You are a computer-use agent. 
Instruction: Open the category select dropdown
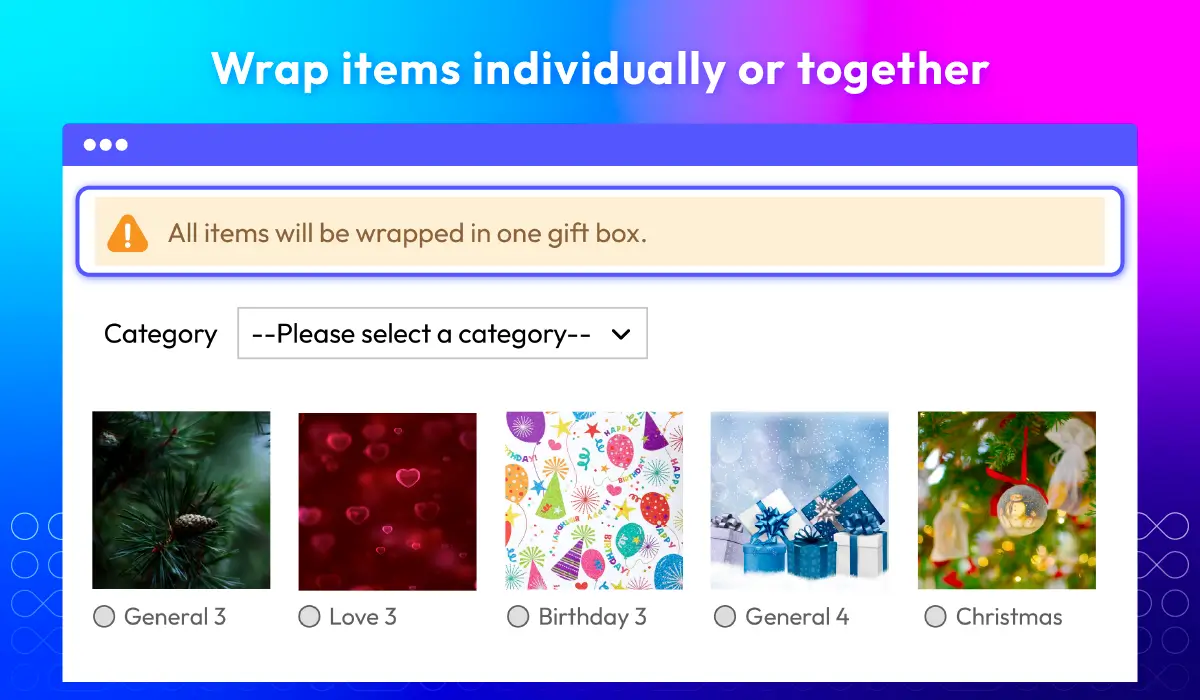point(442,333)
